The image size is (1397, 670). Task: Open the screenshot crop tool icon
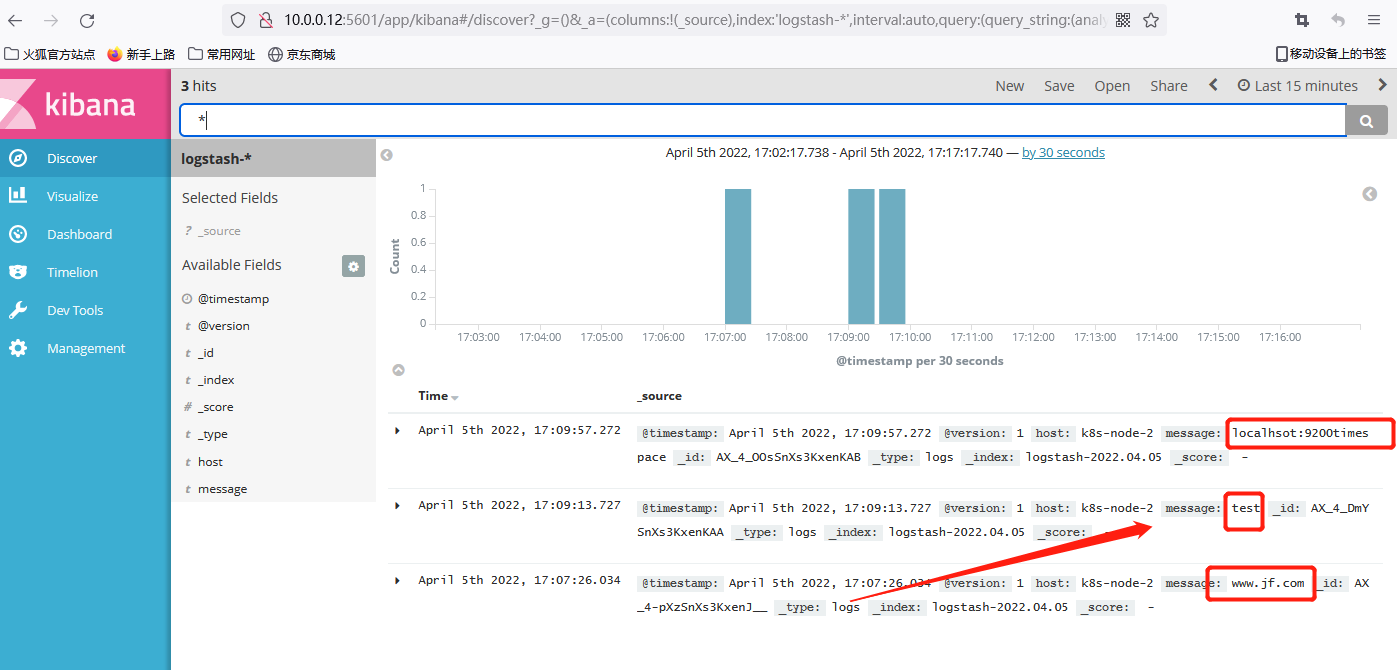[1301, 20]
